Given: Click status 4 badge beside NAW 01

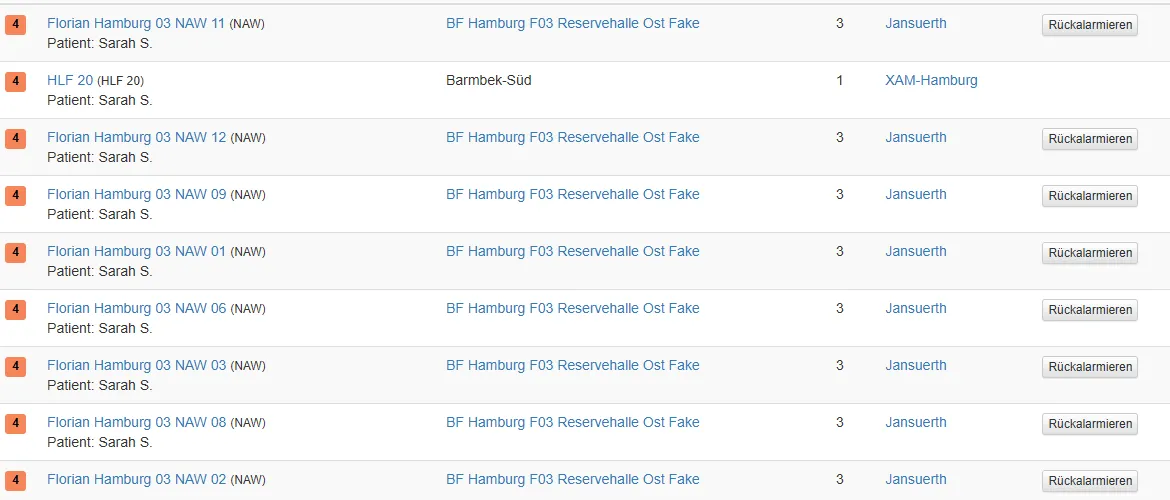Looking at the screenshot, I should (x=16, y=253).
